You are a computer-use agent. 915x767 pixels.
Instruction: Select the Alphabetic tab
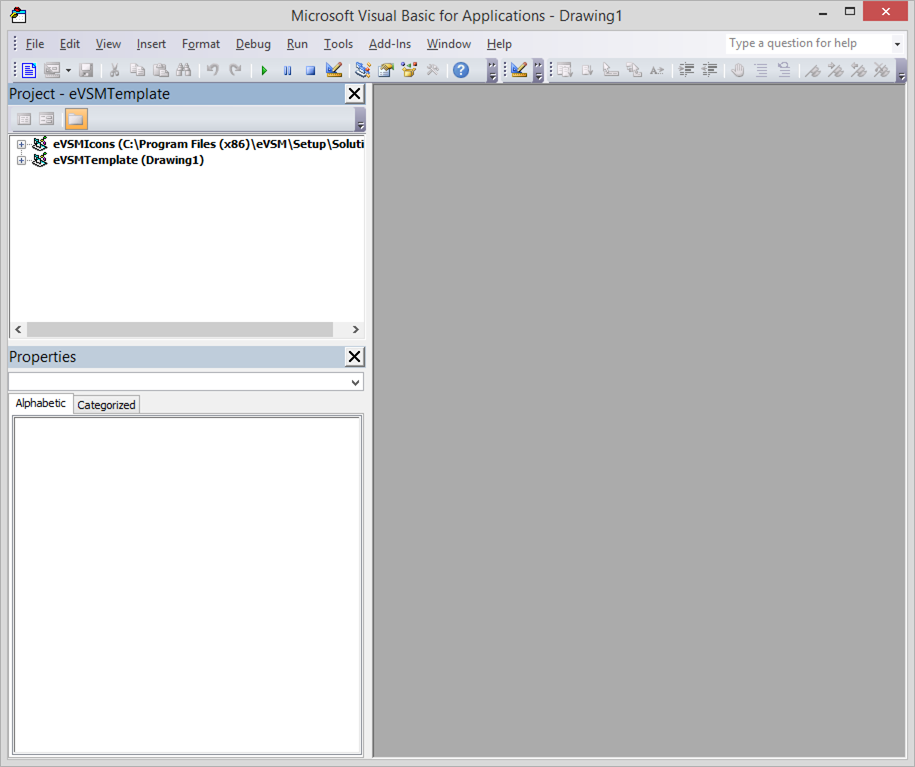(x=41, y=403)
